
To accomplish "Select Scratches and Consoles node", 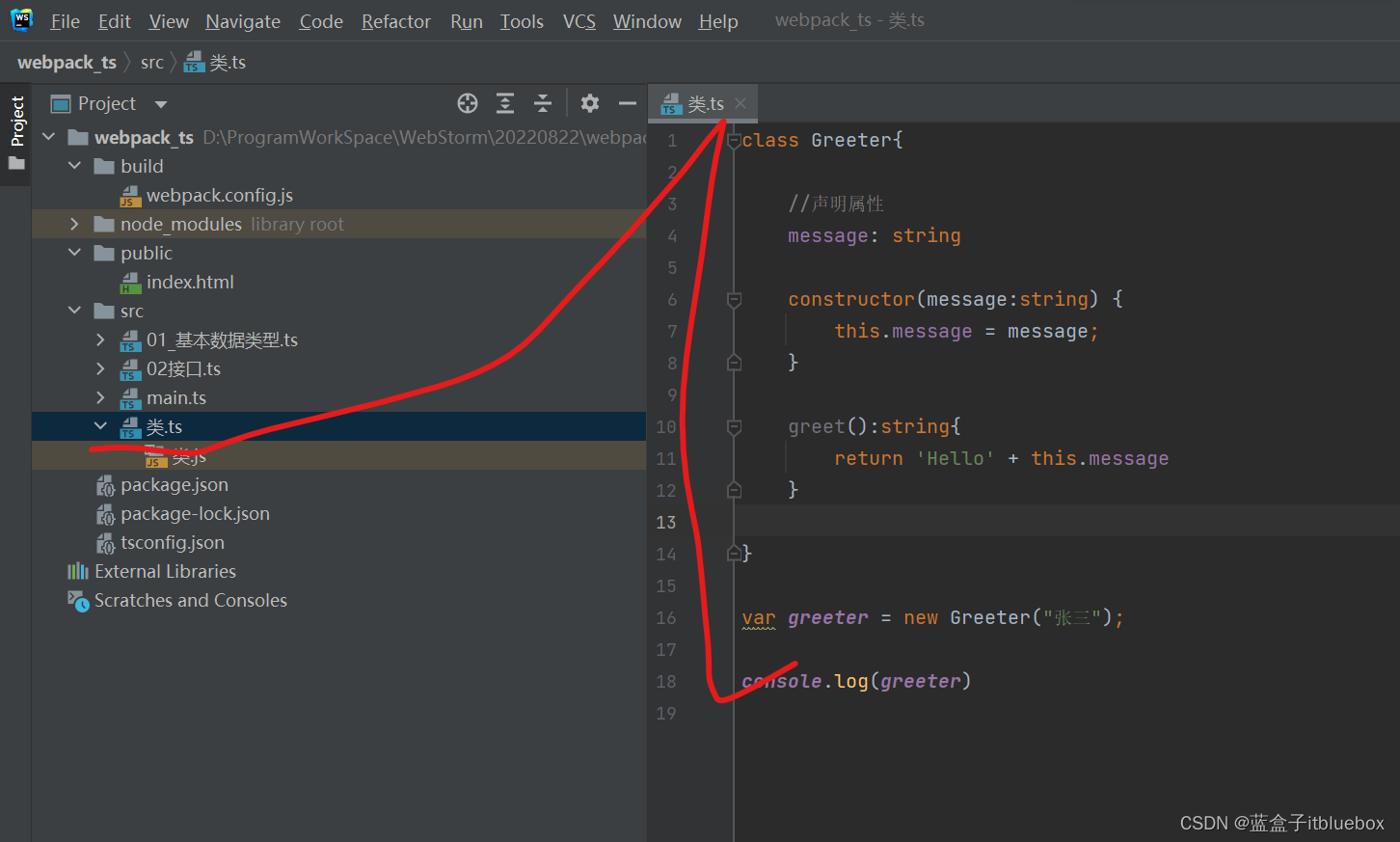I will [191, 601].
